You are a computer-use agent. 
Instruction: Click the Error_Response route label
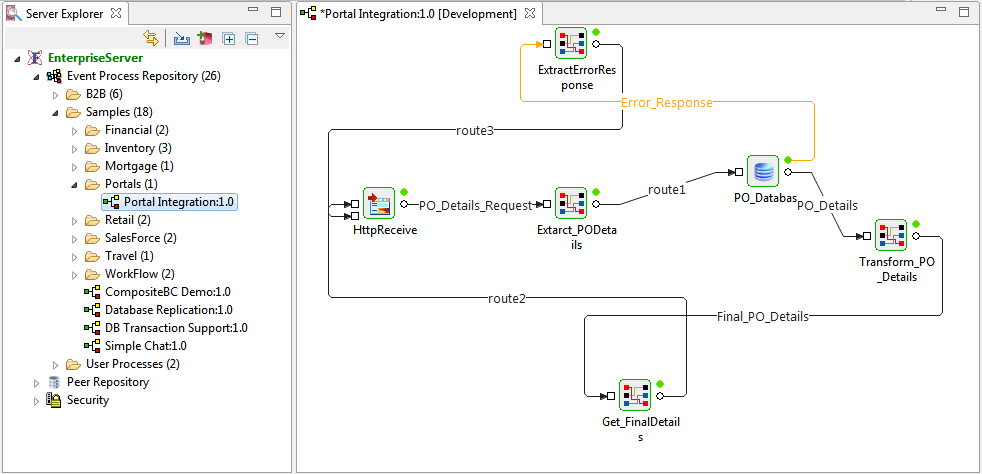click(x=666, y=103)
